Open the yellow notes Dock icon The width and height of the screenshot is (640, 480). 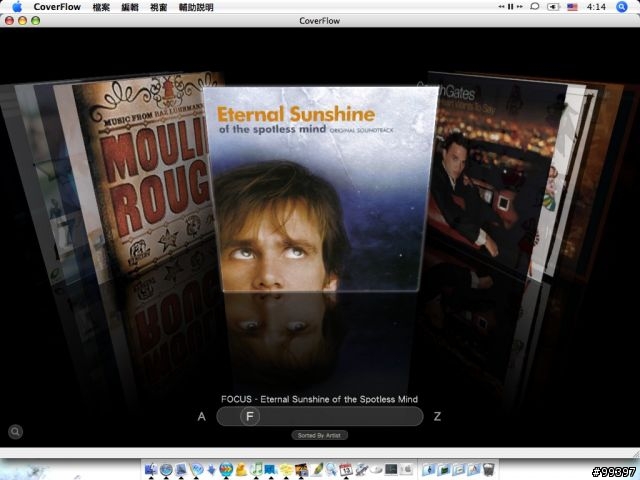click(287, 469)
